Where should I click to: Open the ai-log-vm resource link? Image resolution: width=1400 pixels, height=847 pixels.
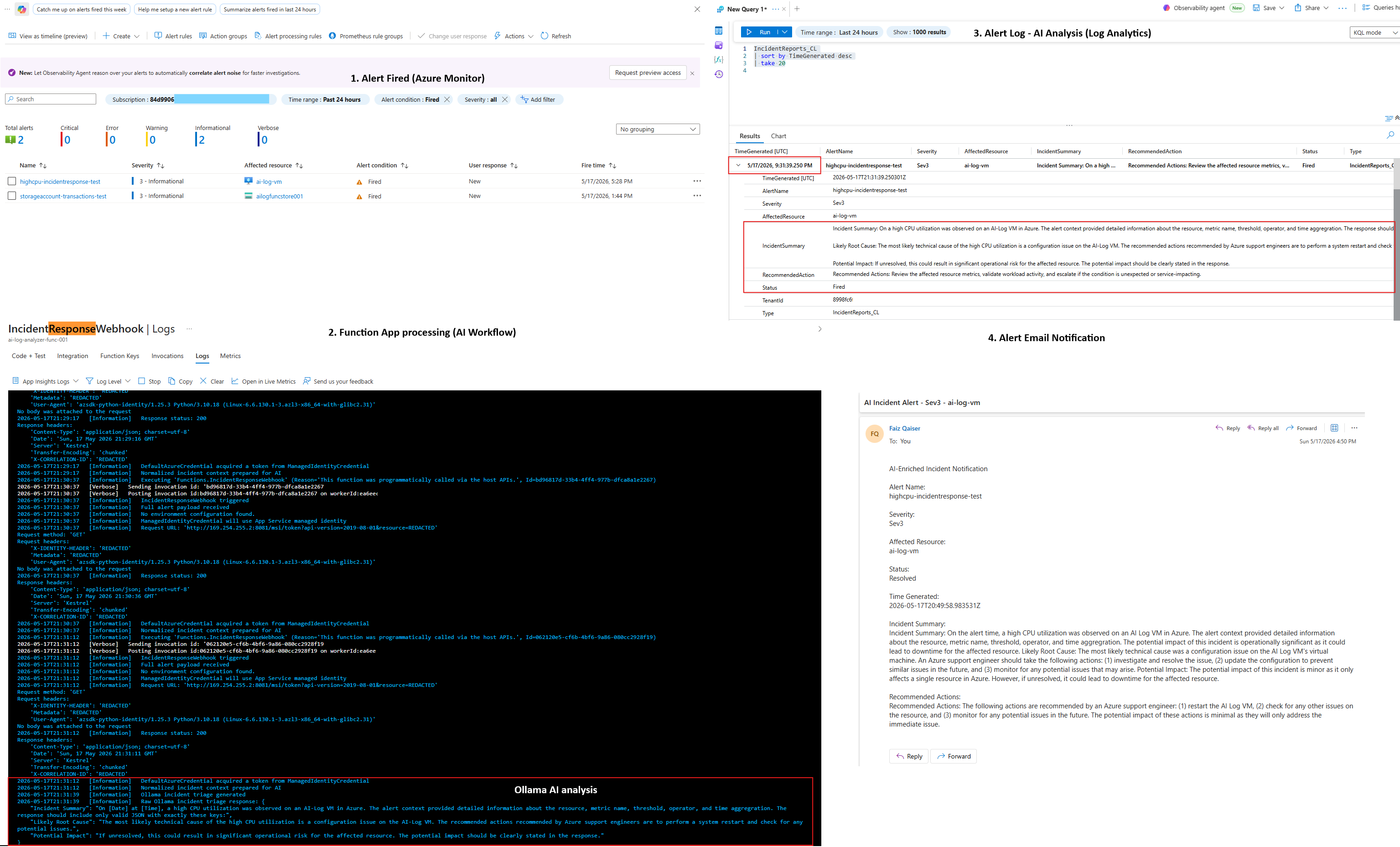click(269, 182)
